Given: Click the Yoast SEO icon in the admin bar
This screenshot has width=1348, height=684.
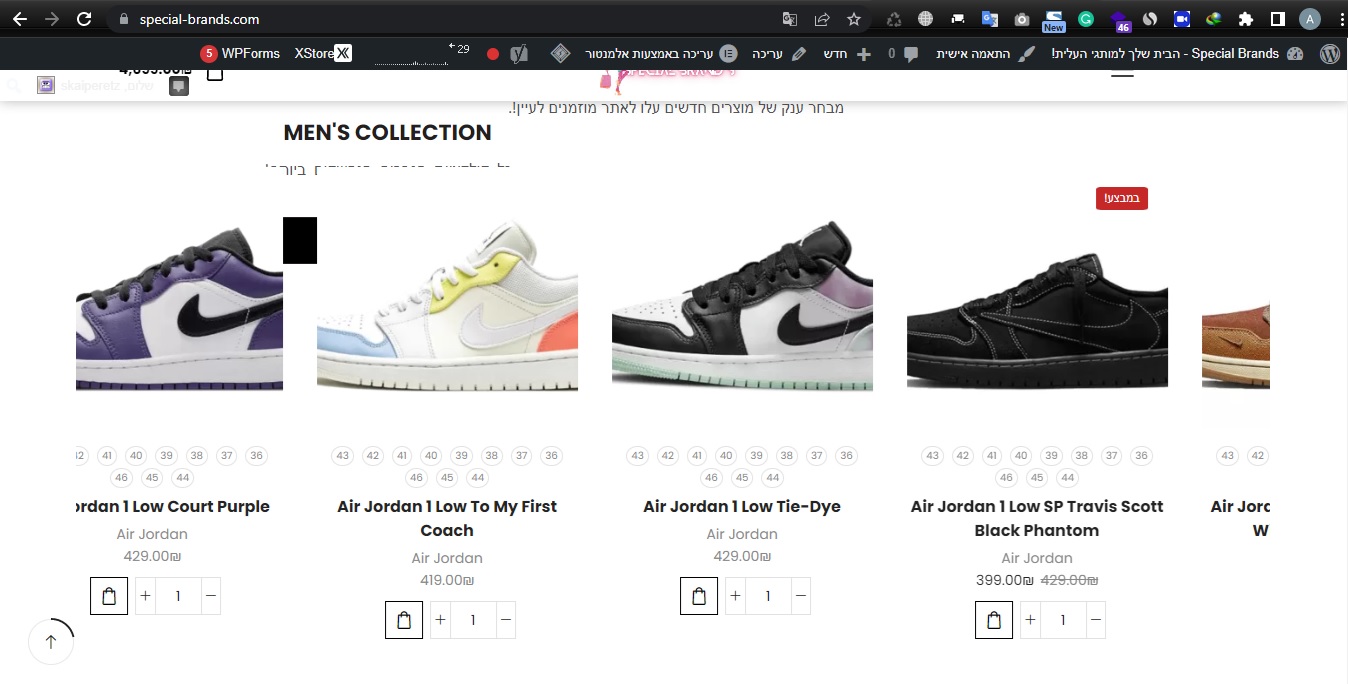Looking at the screenshot, I should click(x=518, y=54).
